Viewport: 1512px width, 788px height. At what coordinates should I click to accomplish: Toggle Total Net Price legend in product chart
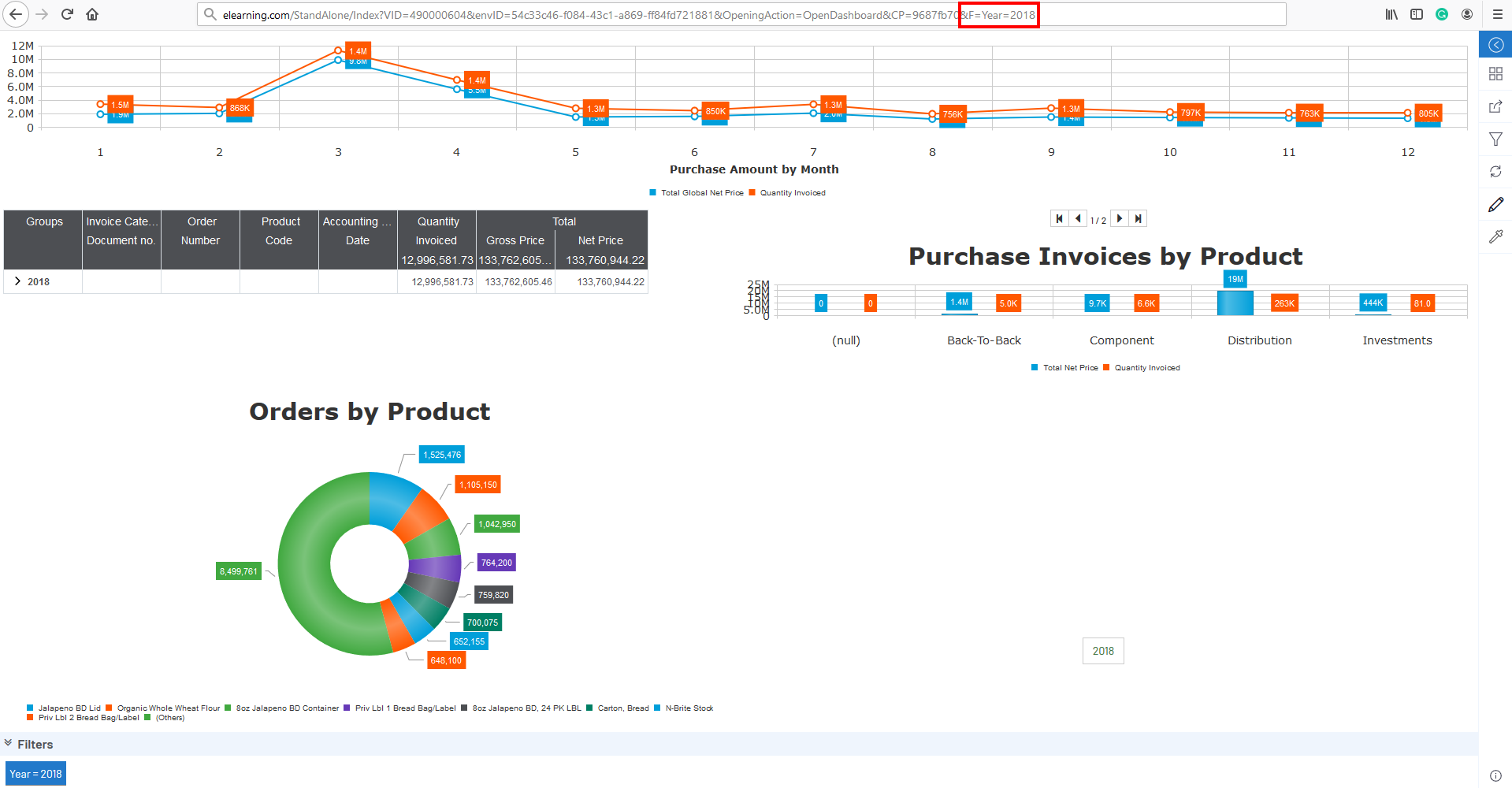click(1069, 368)
